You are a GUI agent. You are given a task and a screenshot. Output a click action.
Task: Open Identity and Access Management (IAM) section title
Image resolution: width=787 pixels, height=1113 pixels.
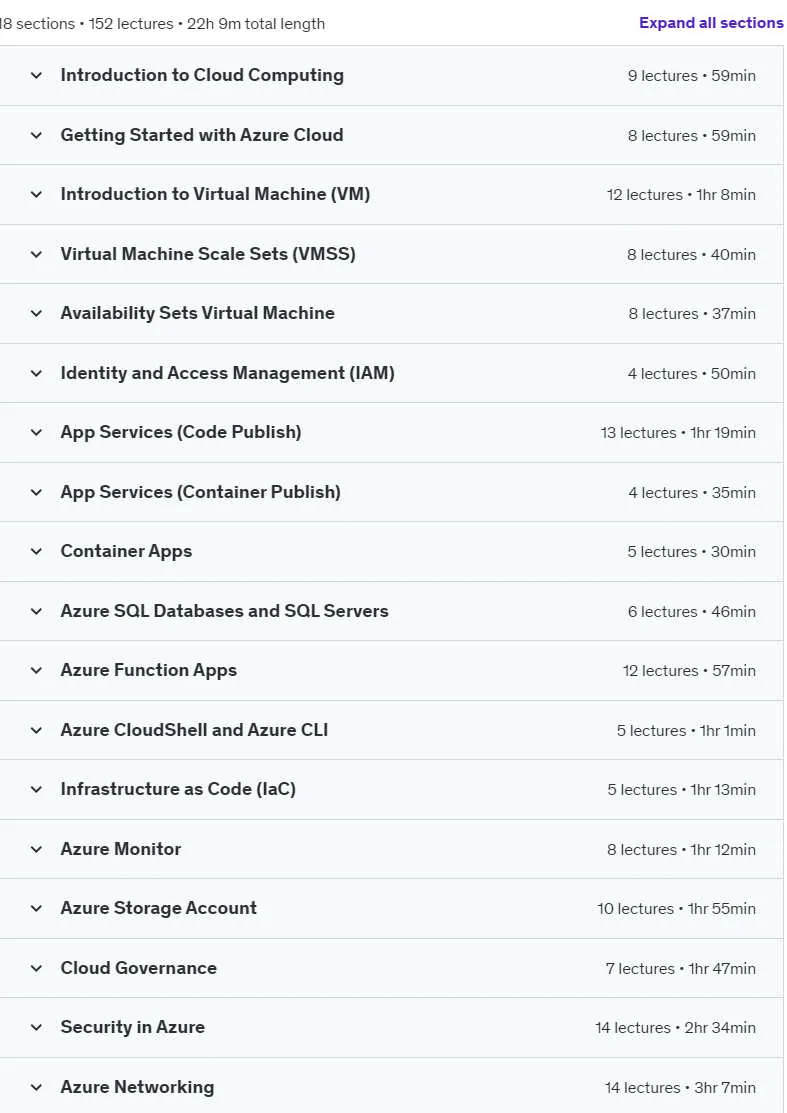pyautogui.click(x=227, y=373)
